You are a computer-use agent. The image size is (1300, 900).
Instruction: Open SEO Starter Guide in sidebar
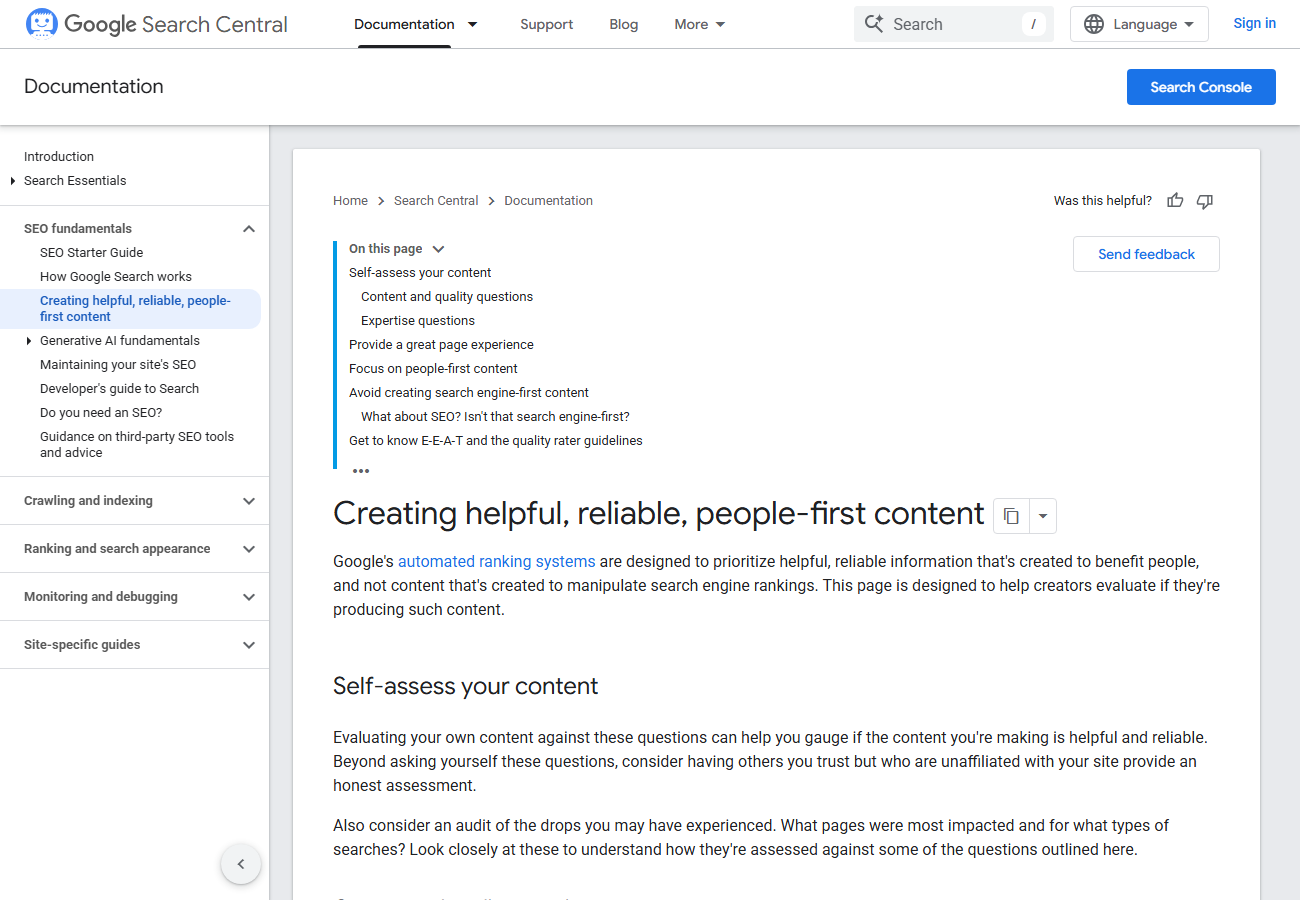click(x=92, y=253)
